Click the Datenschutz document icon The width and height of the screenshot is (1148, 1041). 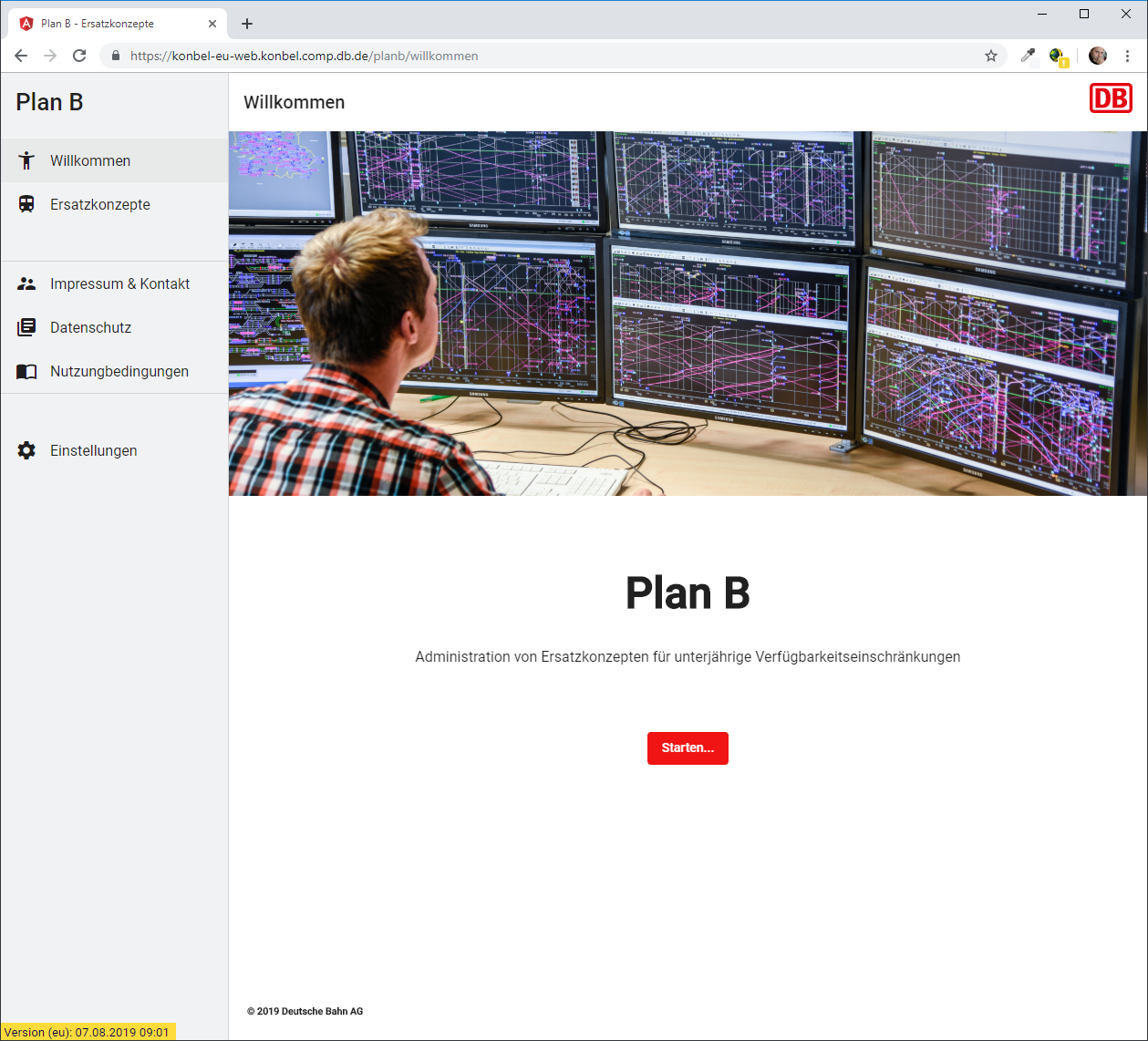click(26, 327)
